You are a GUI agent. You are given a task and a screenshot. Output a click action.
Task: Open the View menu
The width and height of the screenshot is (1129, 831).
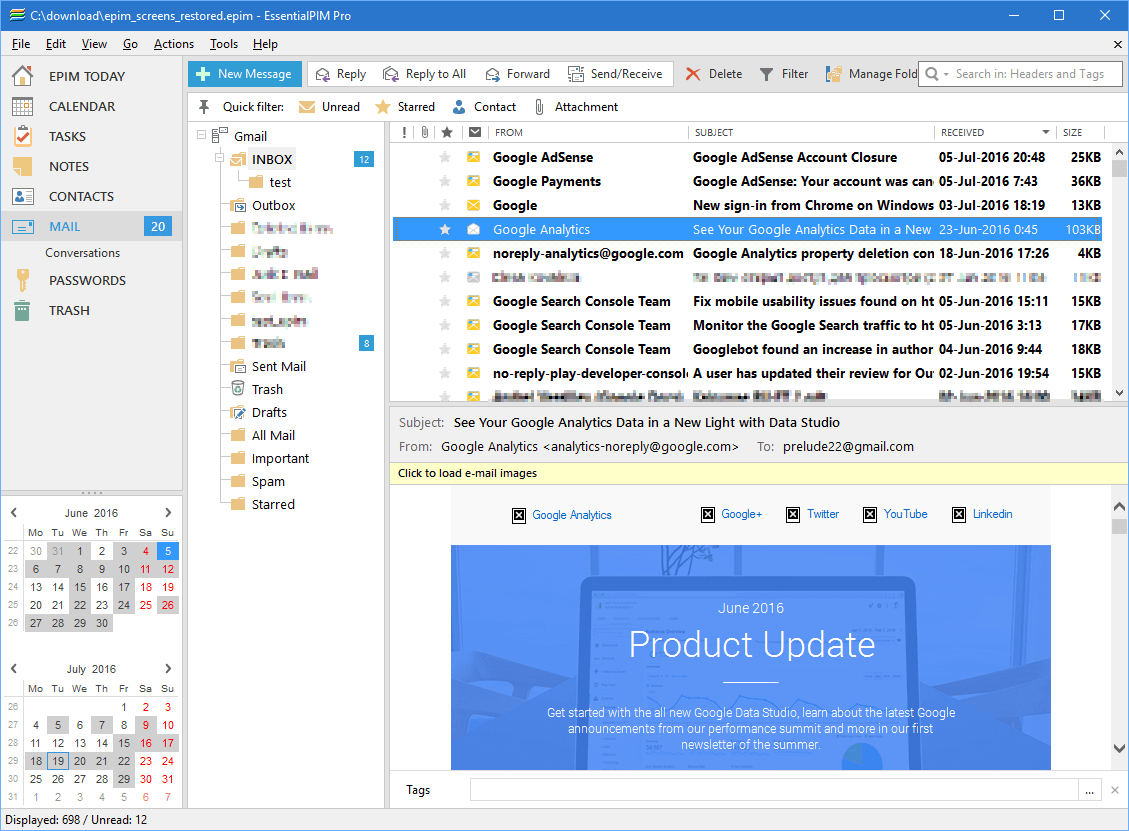tap(94, 44)
